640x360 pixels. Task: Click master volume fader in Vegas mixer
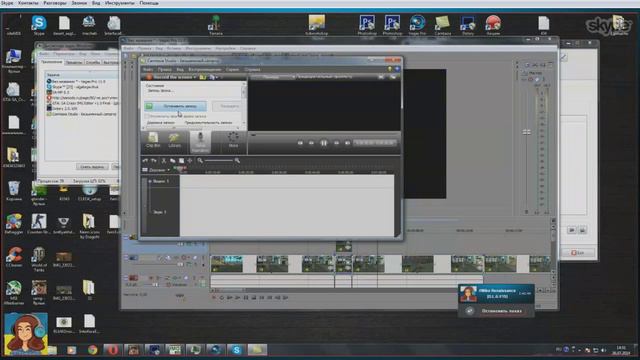[527, 132]
